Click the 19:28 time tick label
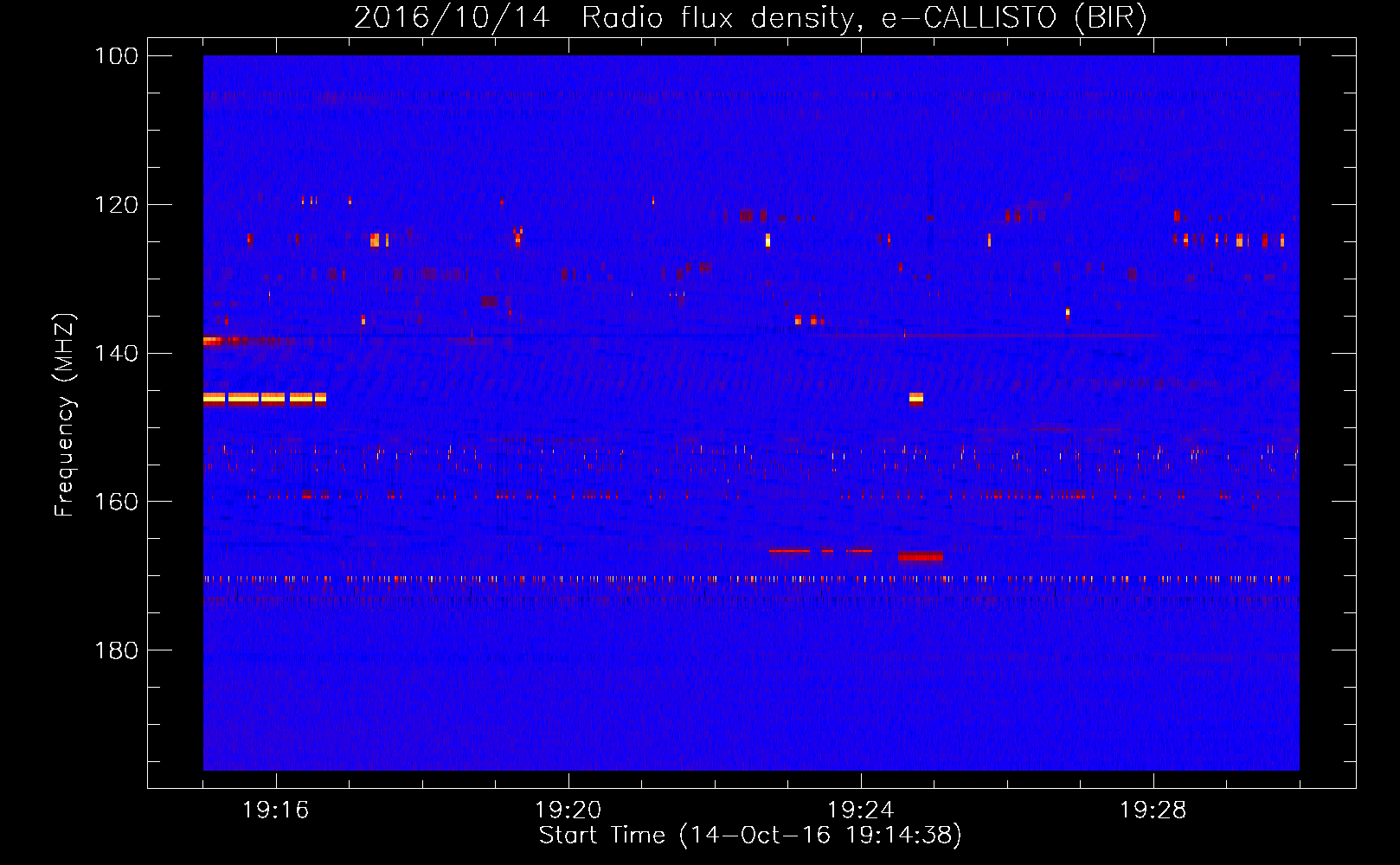Screen dimensions: 1400x865 point(1153,811)
